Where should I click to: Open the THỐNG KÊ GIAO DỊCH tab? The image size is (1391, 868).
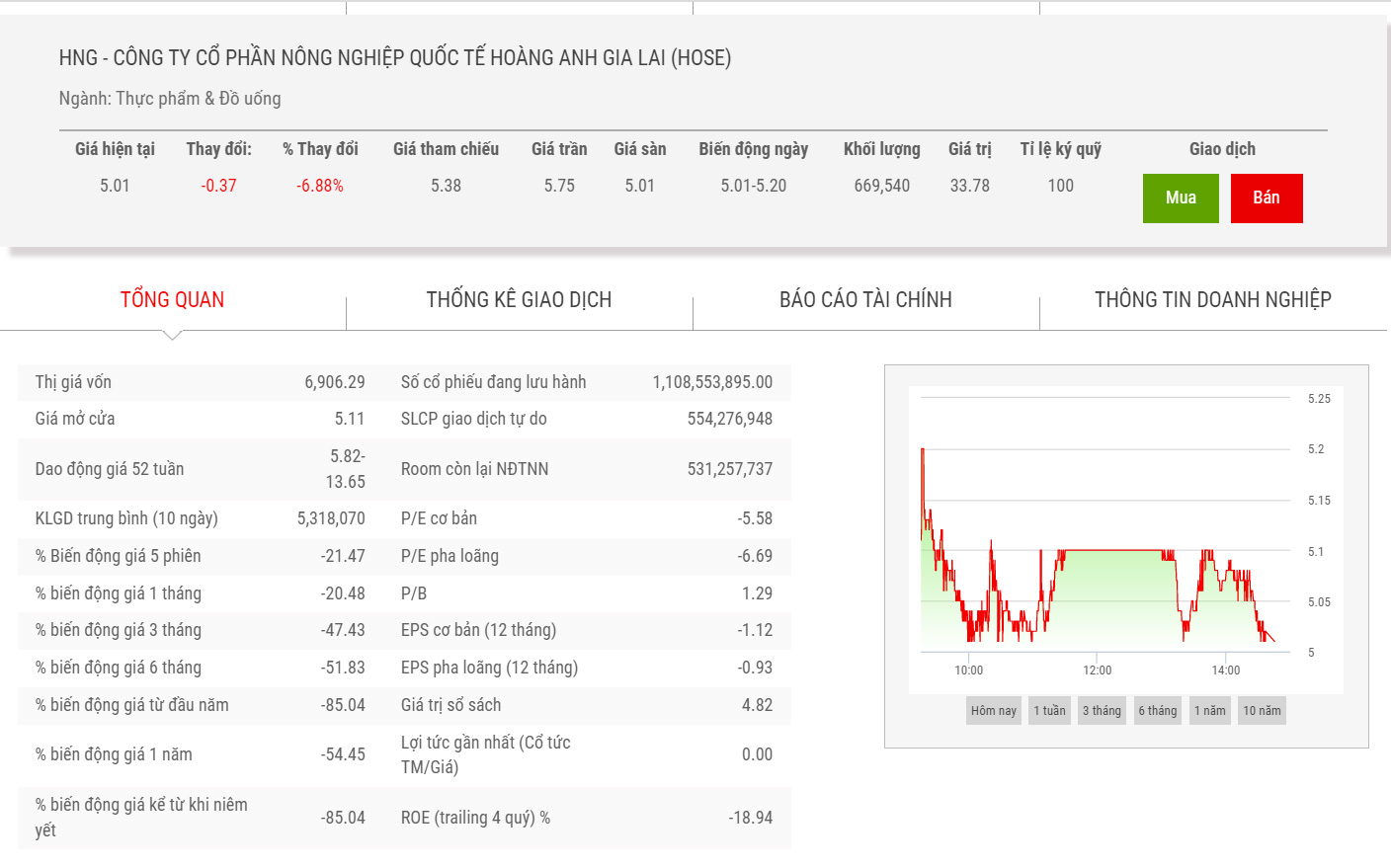point(519,300)
